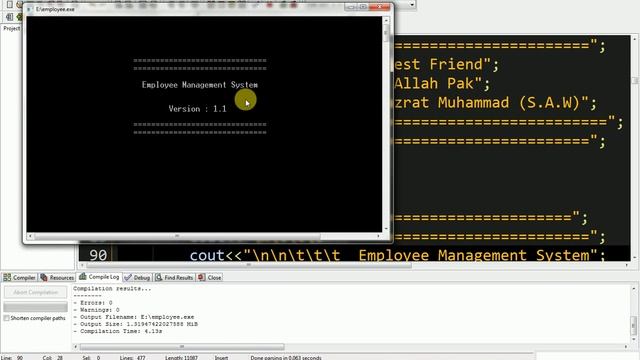640x360 pixels.
Task: Click 'Lines: 477' in status bar
Action: coord(133,358)
